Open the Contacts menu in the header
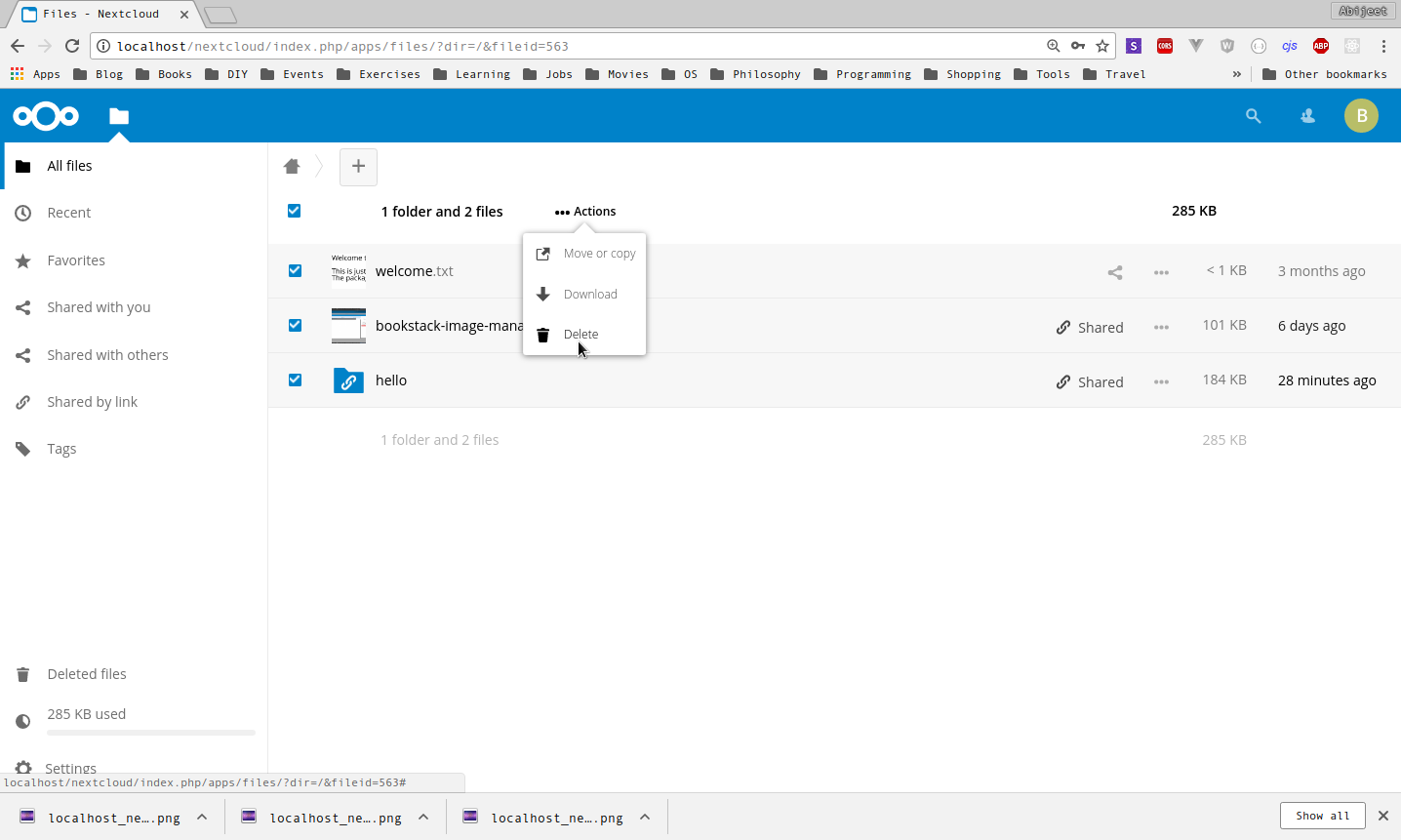Image resolution: width=1401 pixels, height=840 pixels. (x=1306, y=115)
